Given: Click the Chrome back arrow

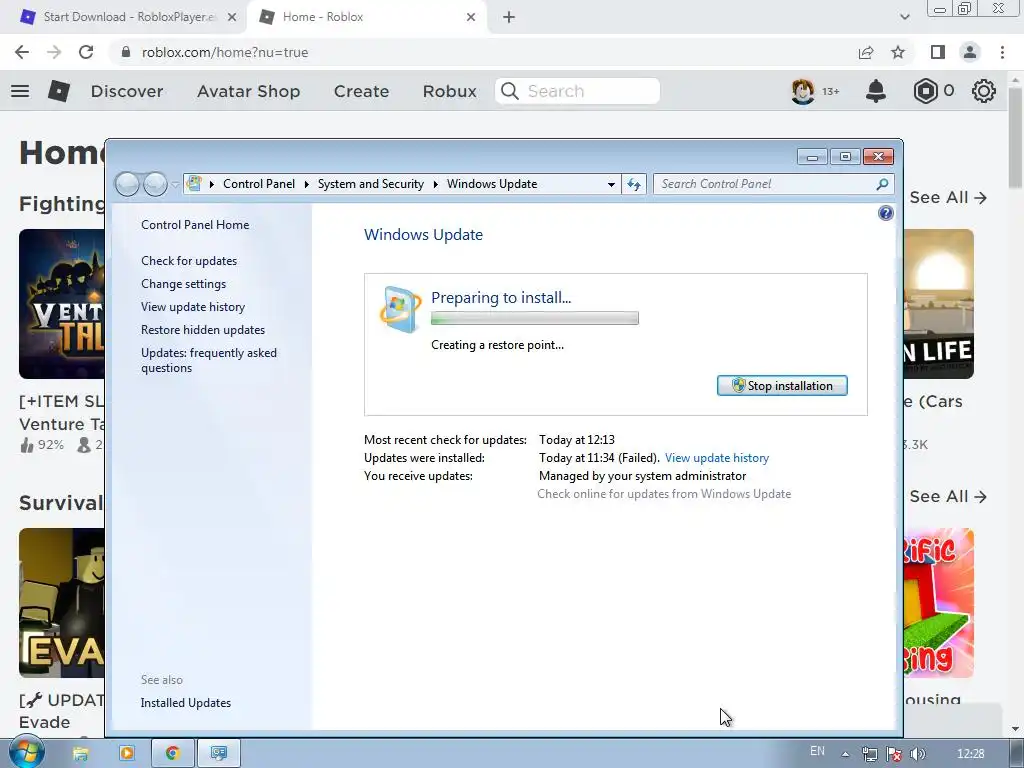Looking at the screenshot, I should pyautogui.click(x=22, y=52).
